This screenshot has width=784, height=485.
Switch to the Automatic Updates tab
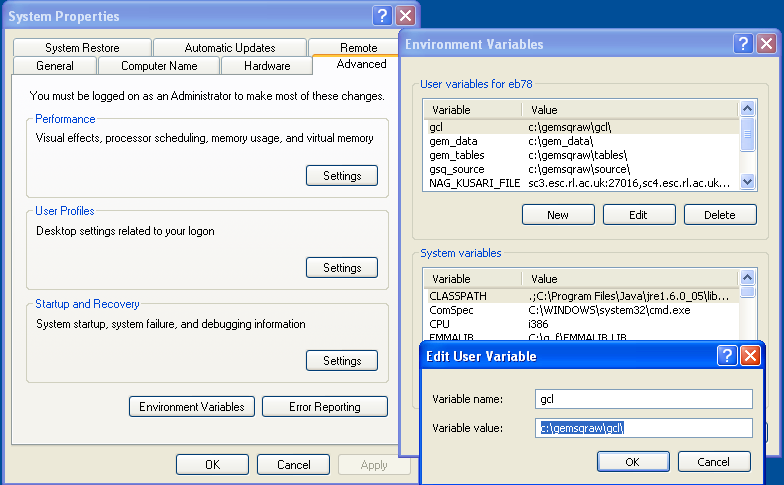pyautogui.click(x=230, y=48)
